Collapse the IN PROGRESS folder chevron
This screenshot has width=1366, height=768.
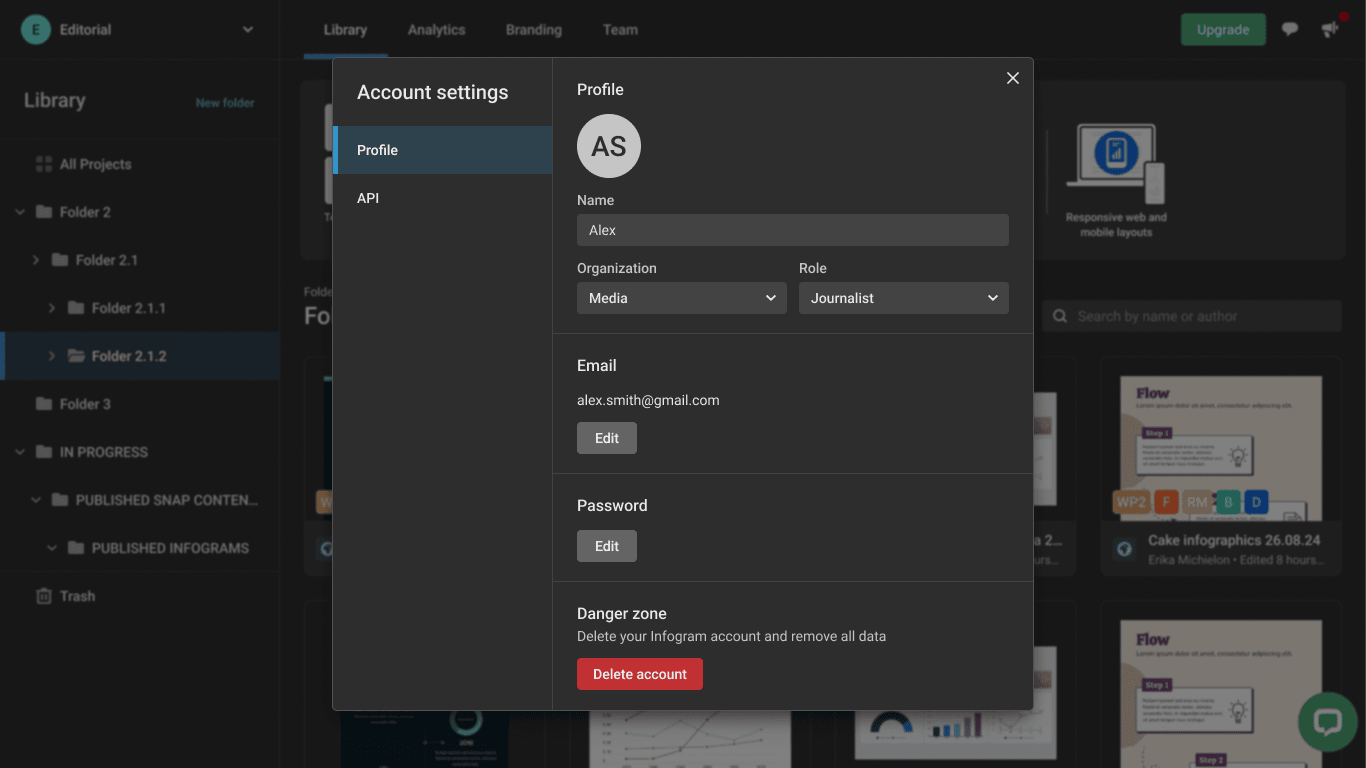20,452
